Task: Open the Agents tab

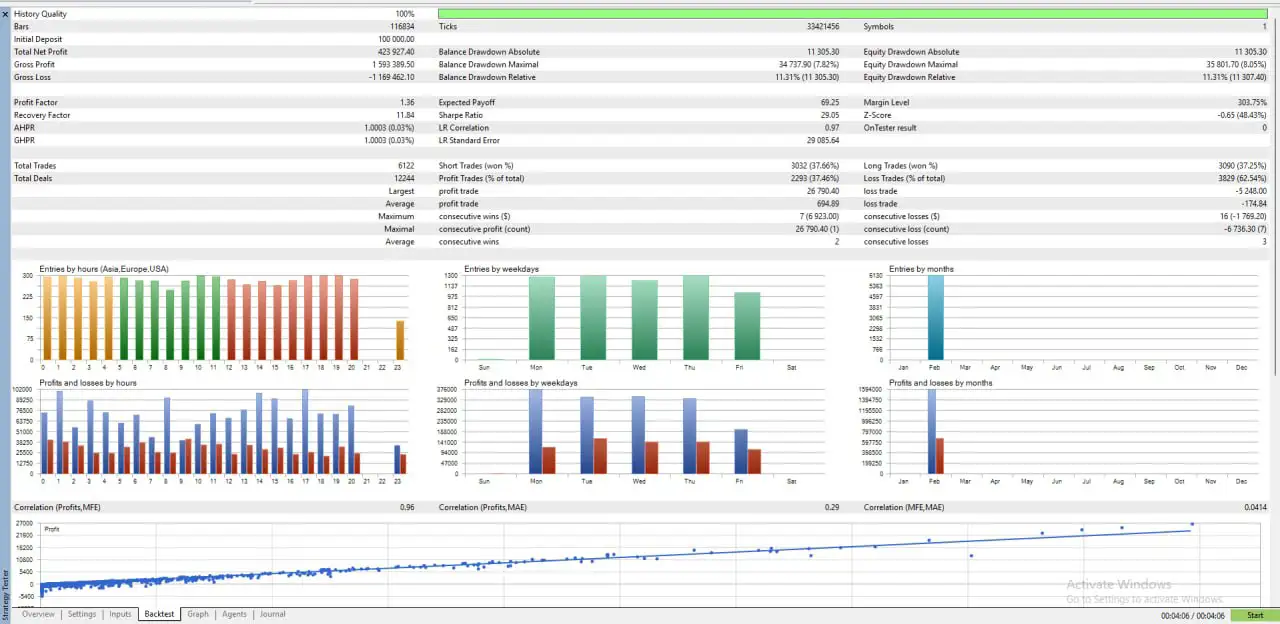Action: tap(234, 614)
